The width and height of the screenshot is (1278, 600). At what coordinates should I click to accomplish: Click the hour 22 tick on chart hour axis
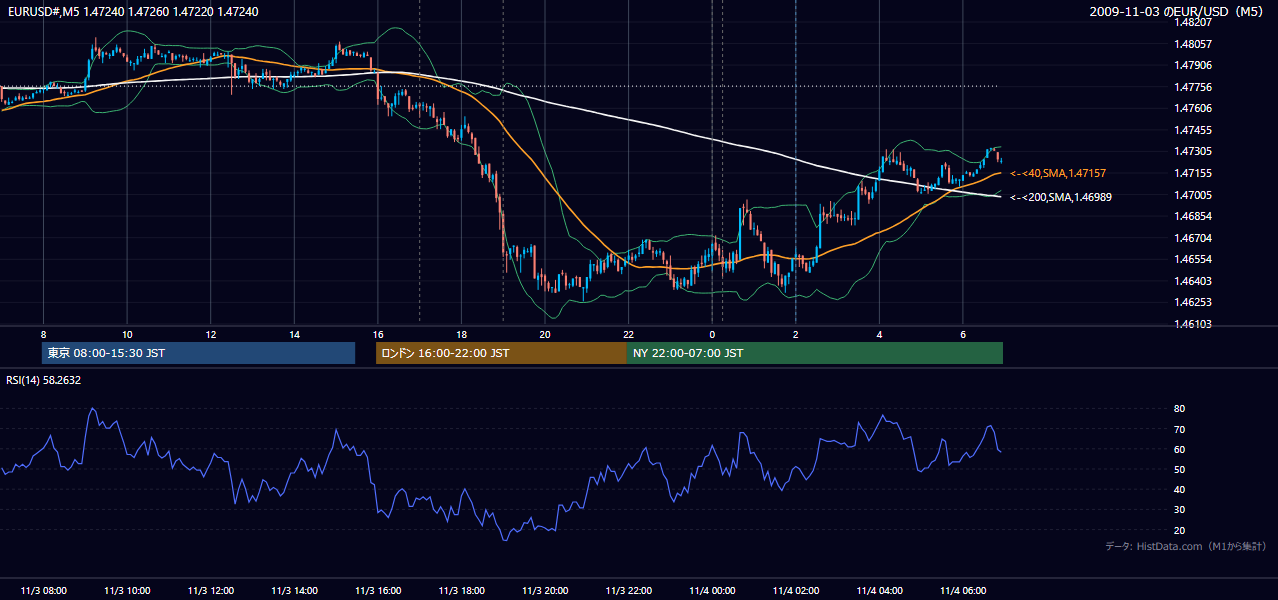(628, 334)
